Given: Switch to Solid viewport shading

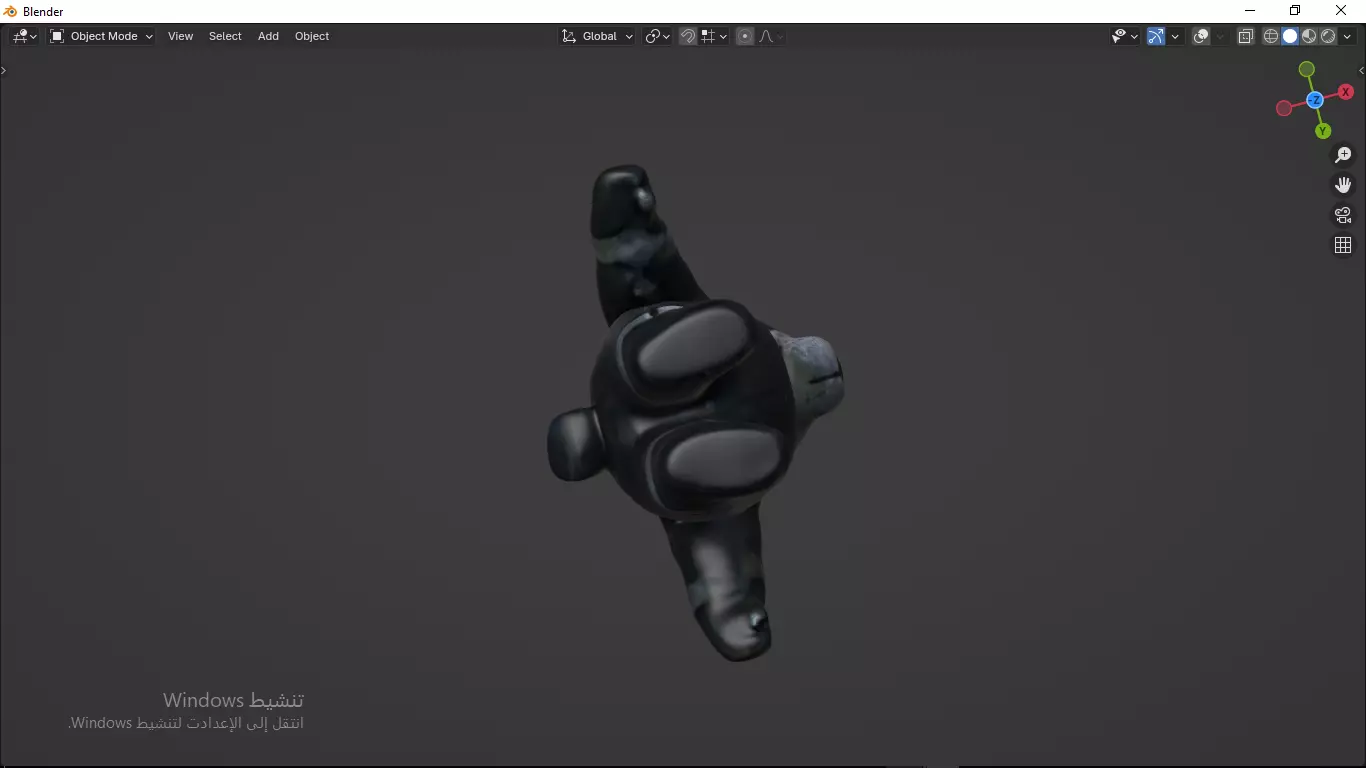Looking at the screenshot, I should click(x=1290, y=36).
